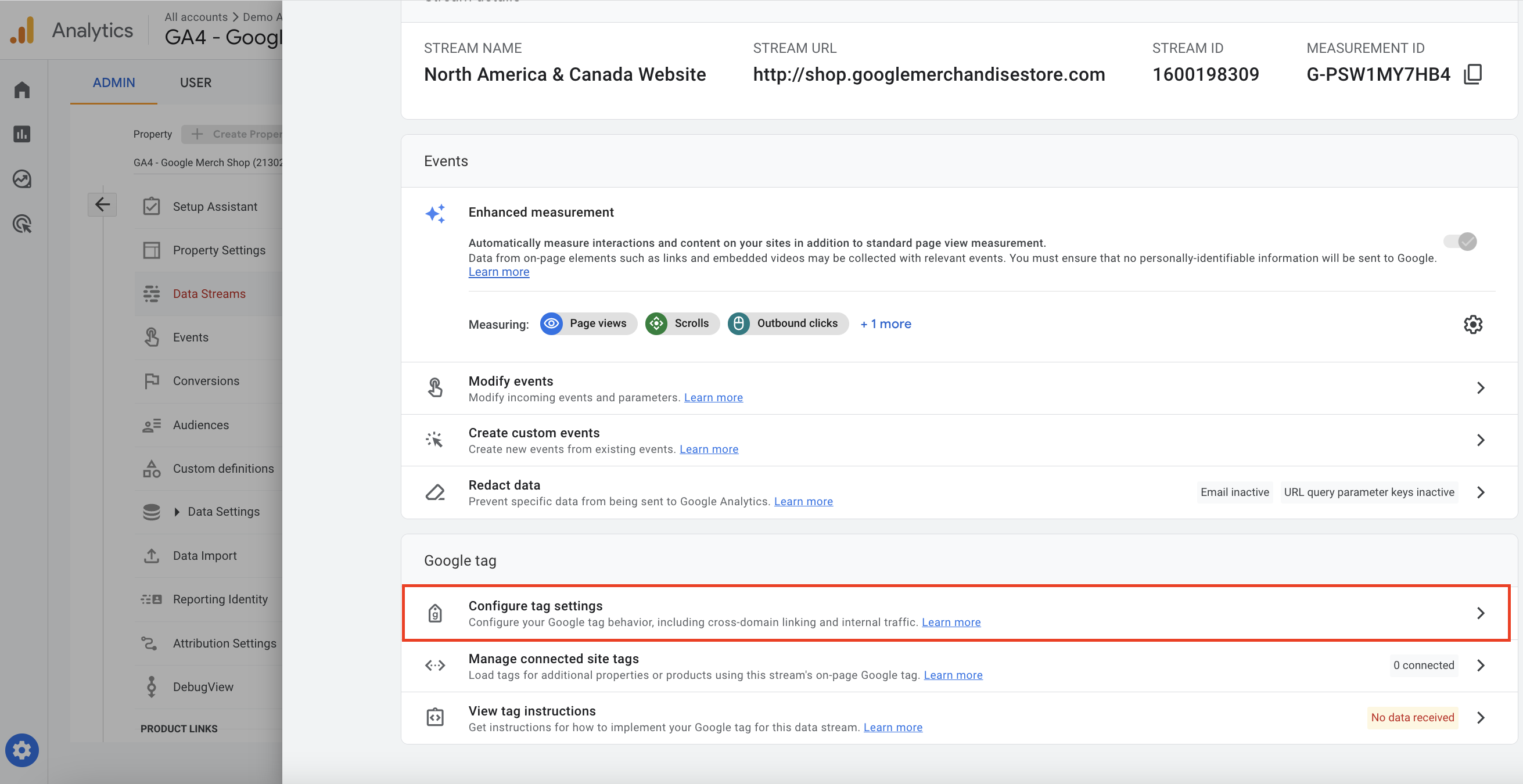
Task: Open the Reports bar chart icon
Action: point(23,134)
